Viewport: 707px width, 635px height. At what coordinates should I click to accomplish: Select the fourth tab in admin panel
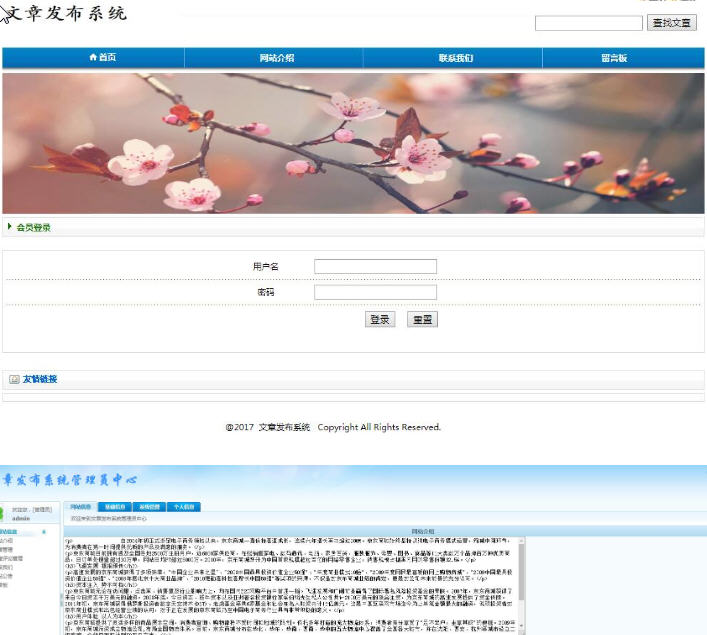click(x=182, y=507)
